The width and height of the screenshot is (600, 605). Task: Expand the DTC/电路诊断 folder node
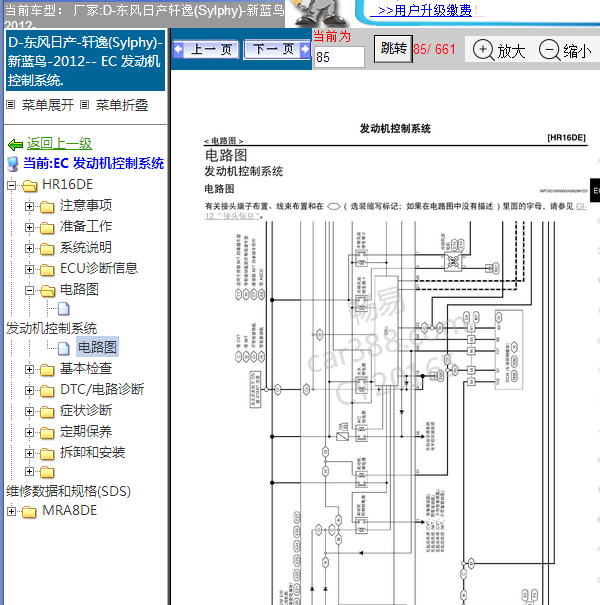tap(29, 390)
